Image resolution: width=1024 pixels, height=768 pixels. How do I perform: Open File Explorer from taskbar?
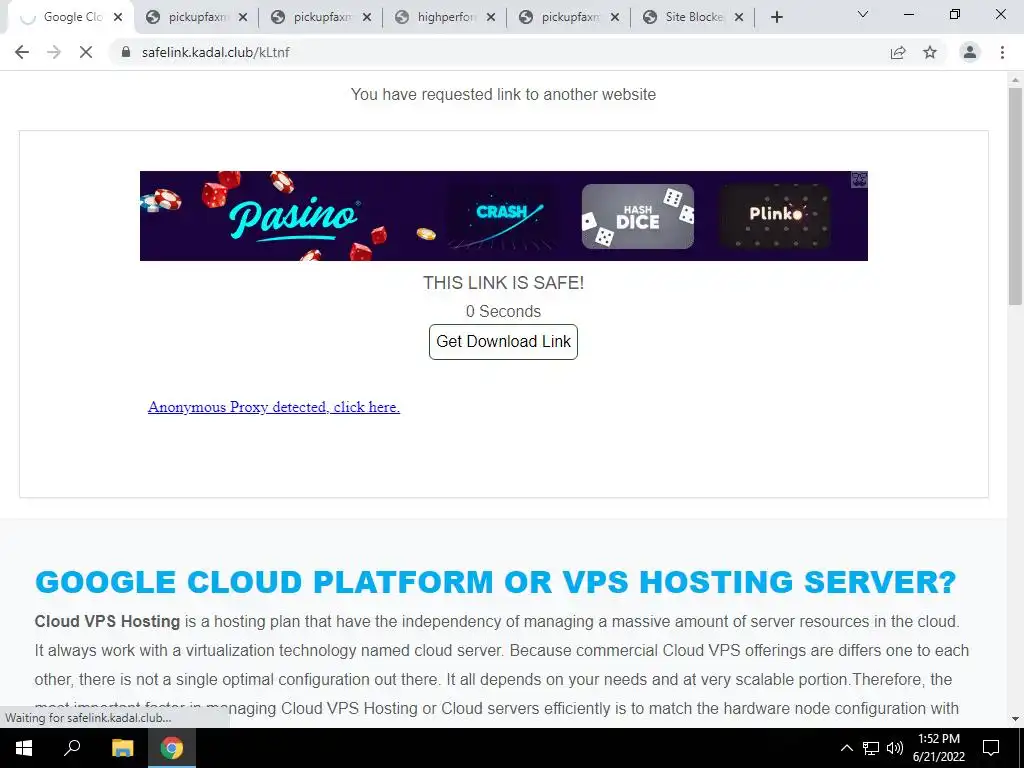point(122,748)
